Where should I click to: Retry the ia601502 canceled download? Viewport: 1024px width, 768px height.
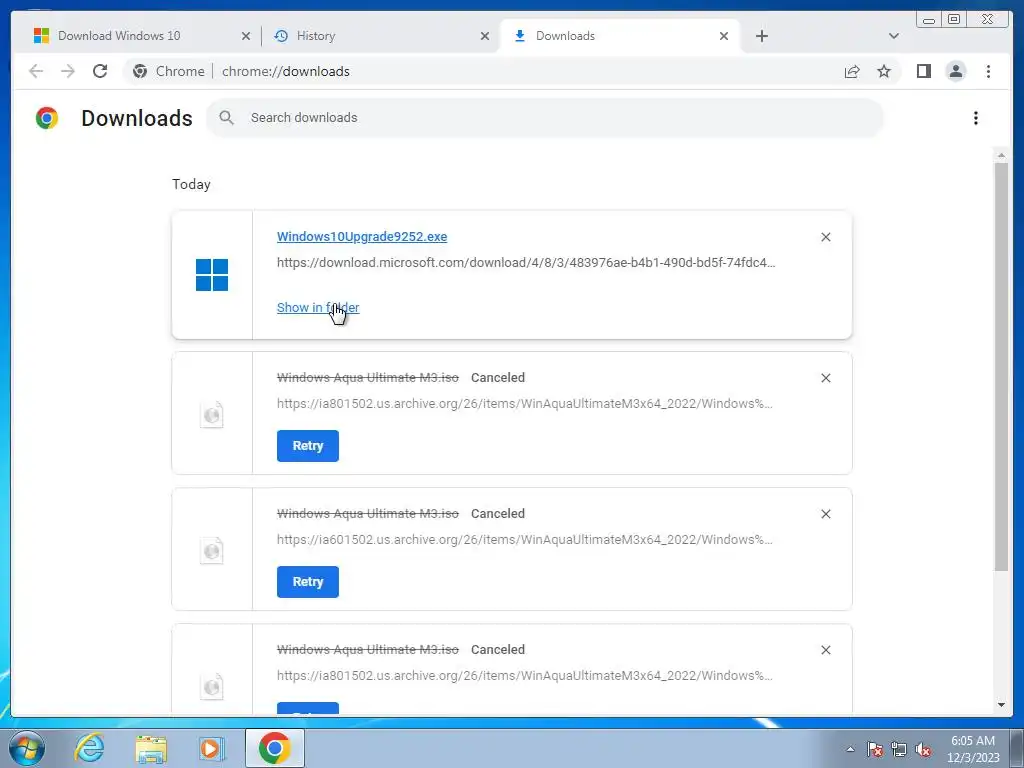point(308,582)
